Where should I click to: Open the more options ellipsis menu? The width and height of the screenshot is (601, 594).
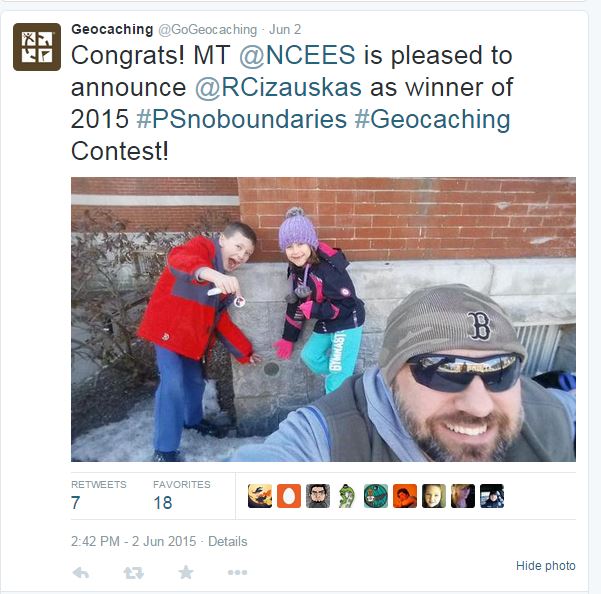click(237, 572)
